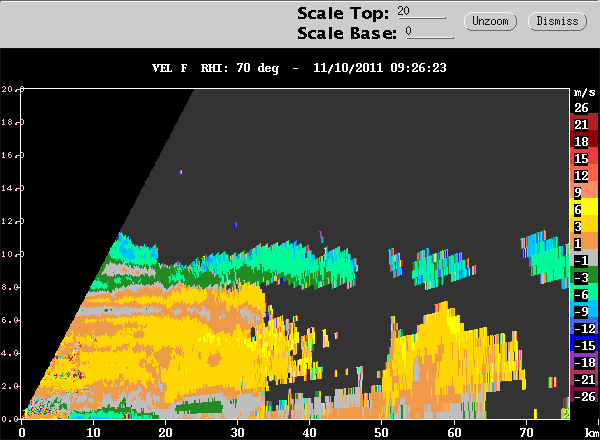Click the -9 m/s legend swatch

[x=581, y=311]
